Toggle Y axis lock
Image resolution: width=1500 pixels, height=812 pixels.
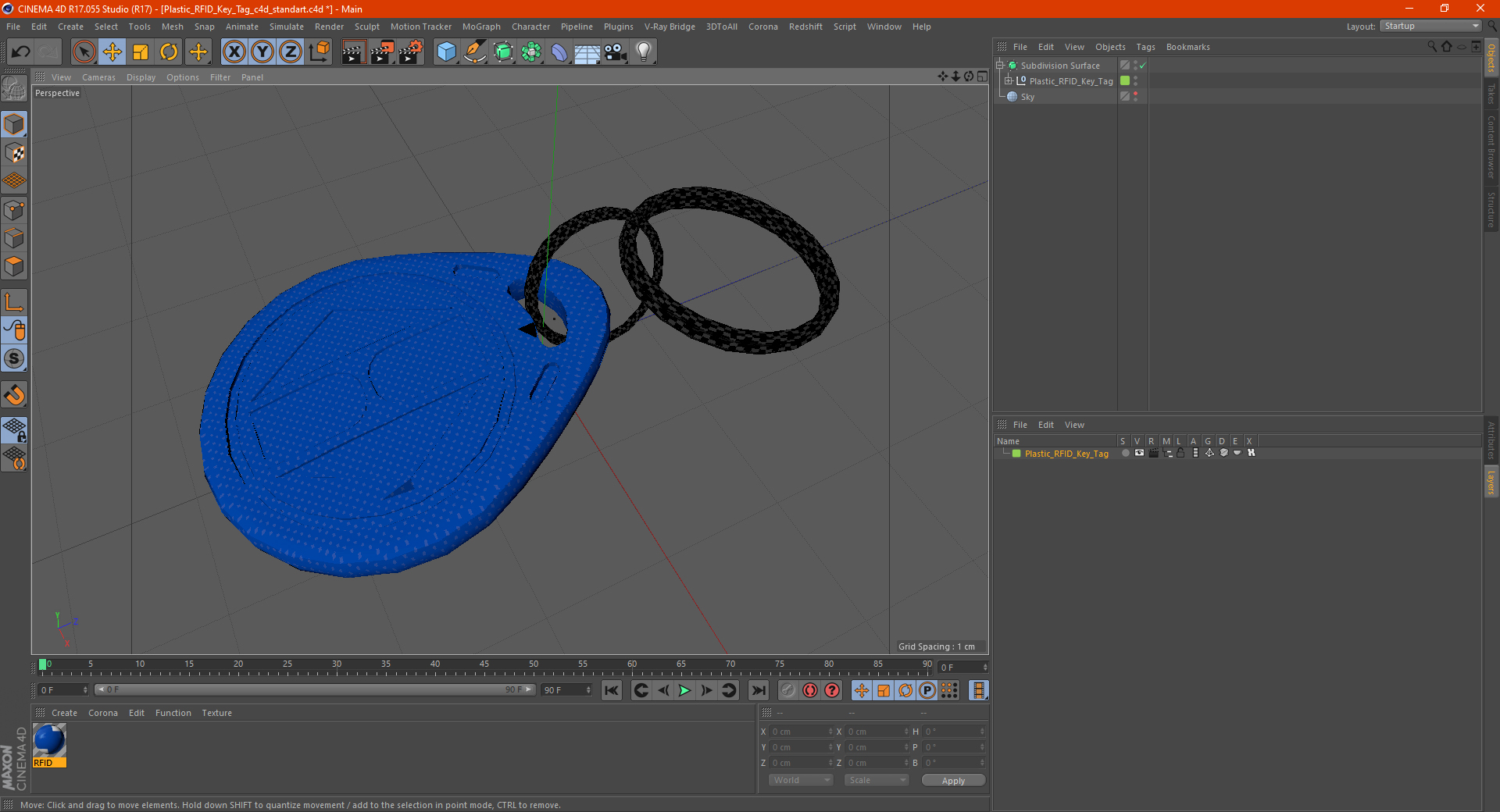tap(262, 52)
